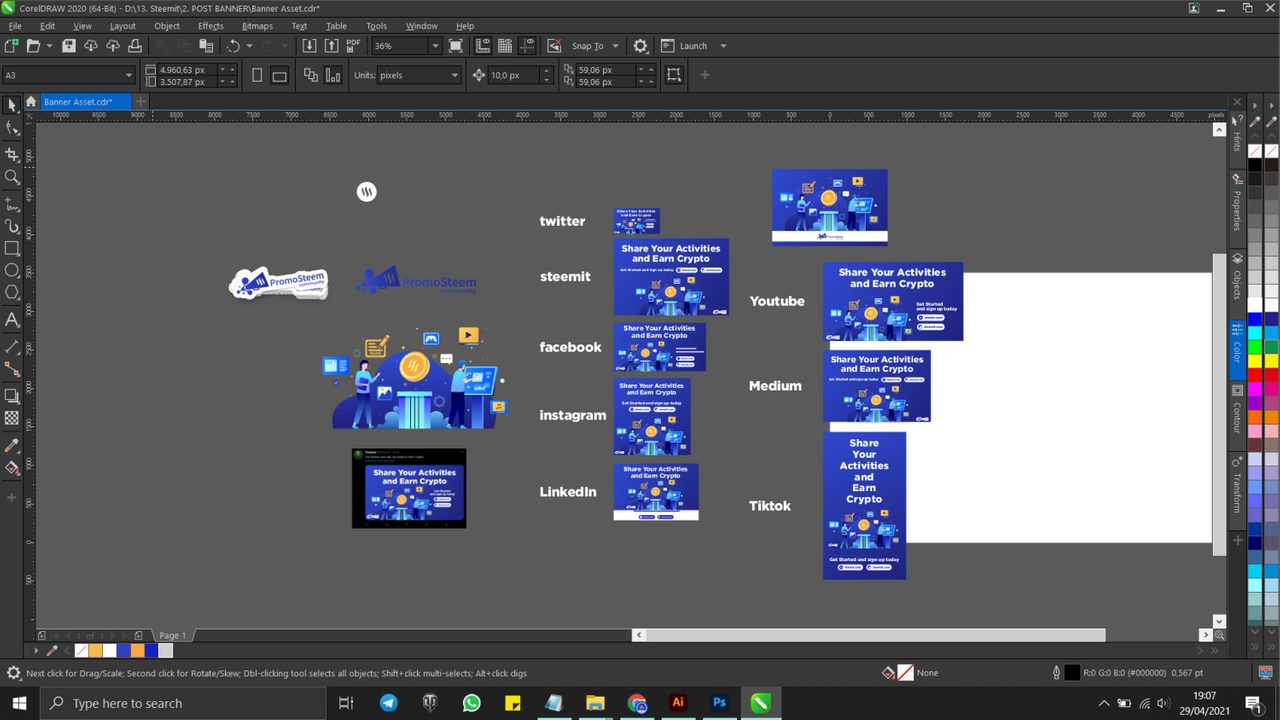Open the Bitmaps menu
Screen dimensions: 1280x720
coord(257,26)
